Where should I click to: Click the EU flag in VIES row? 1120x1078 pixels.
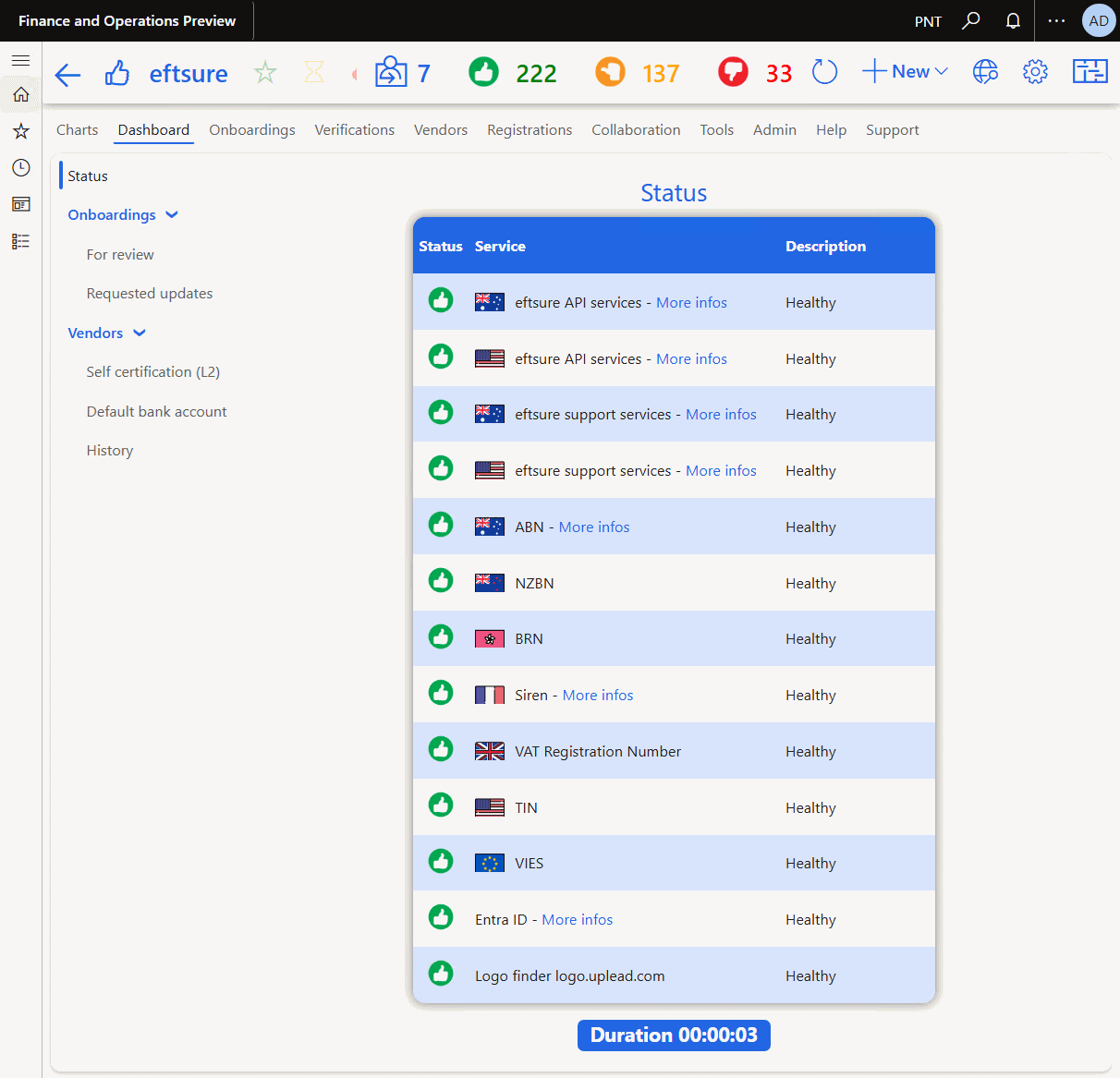(490, 863)
